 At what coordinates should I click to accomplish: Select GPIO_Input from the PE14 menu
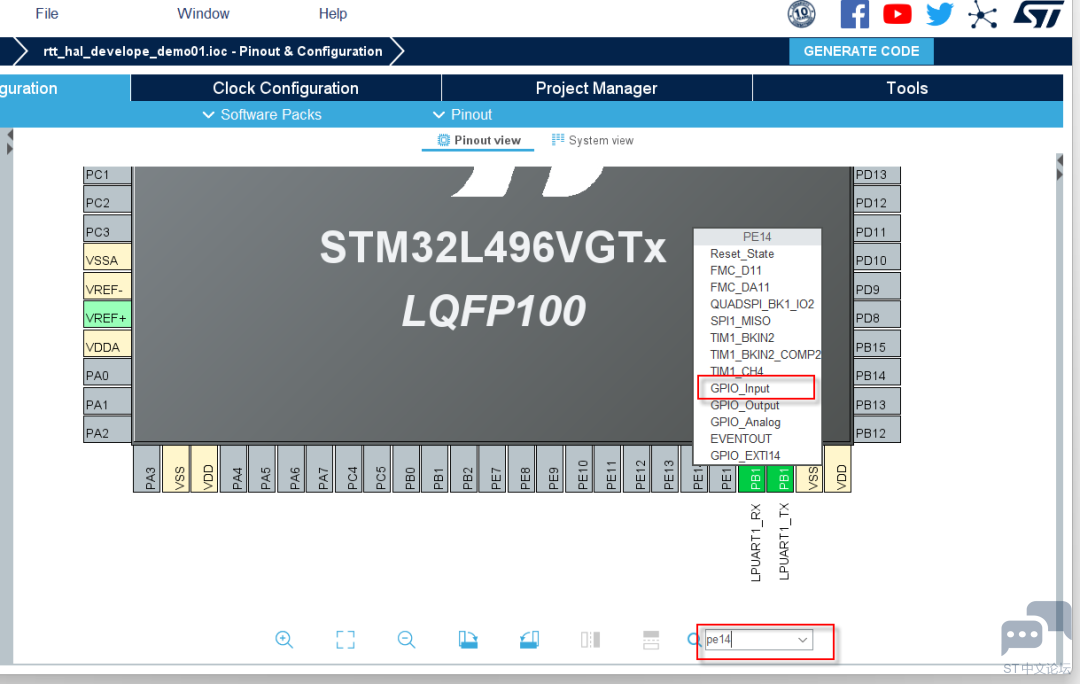740,388
